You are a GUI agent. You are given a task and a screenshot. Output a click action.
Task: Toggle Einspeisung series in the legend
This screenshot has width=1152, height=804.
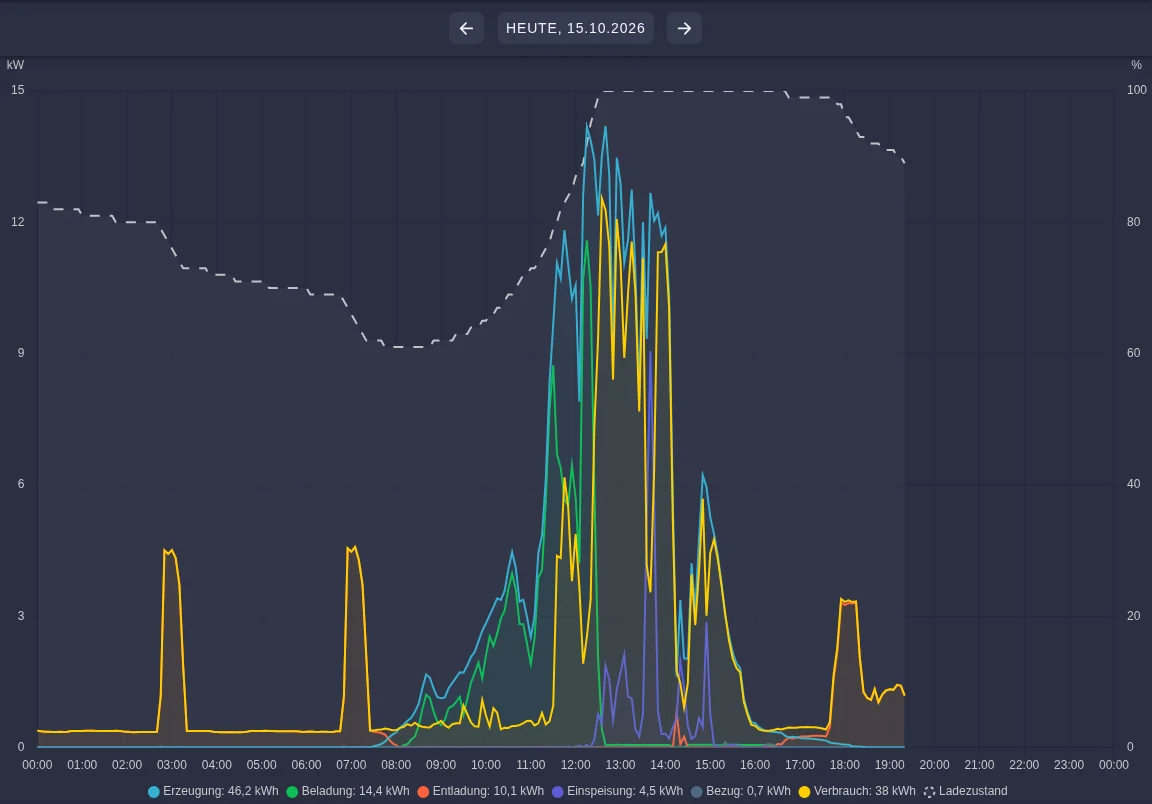(617, 792)
